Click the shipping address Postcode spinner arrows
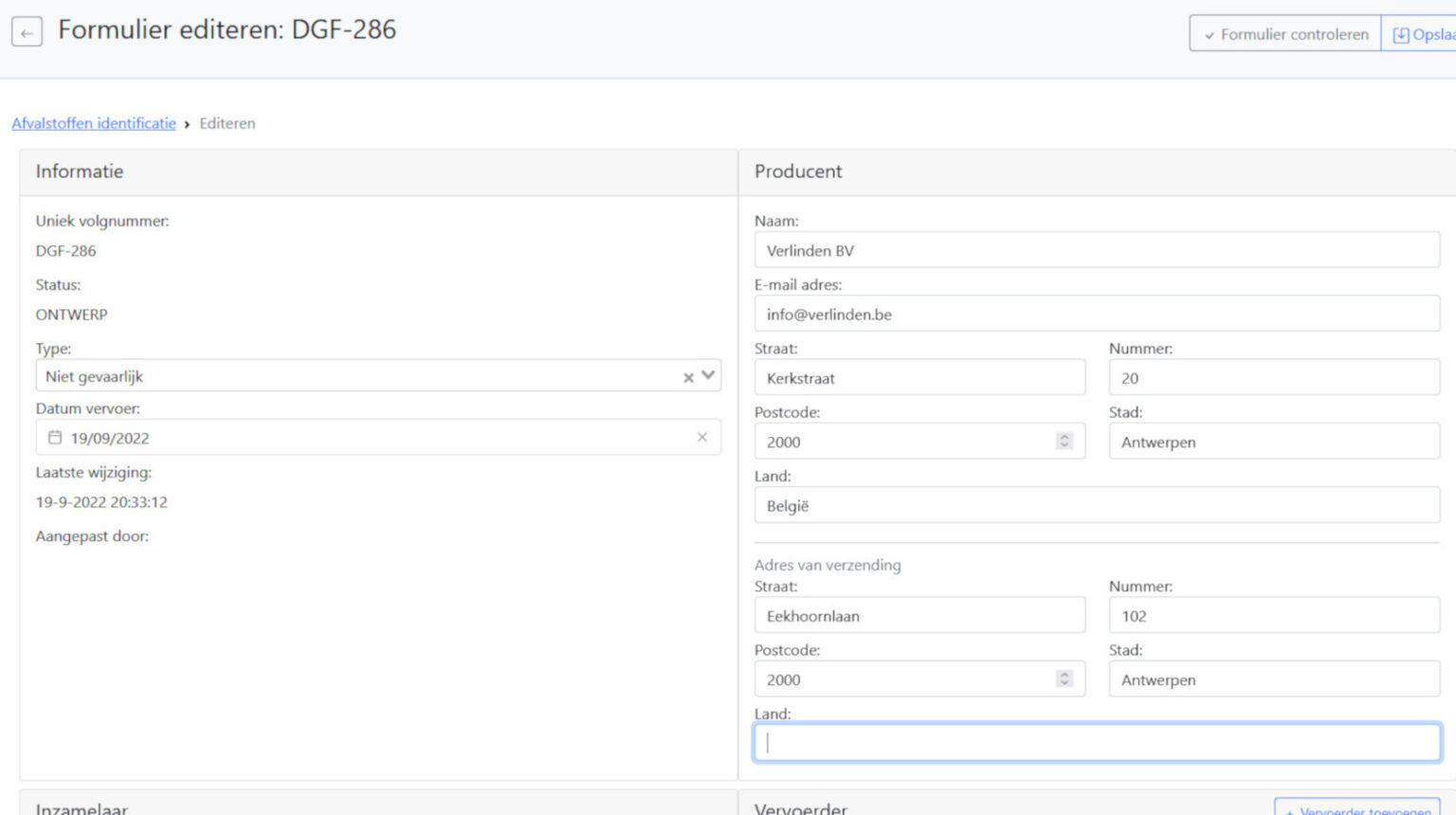The image size is (1456, 815). [x=1065, y=679]
